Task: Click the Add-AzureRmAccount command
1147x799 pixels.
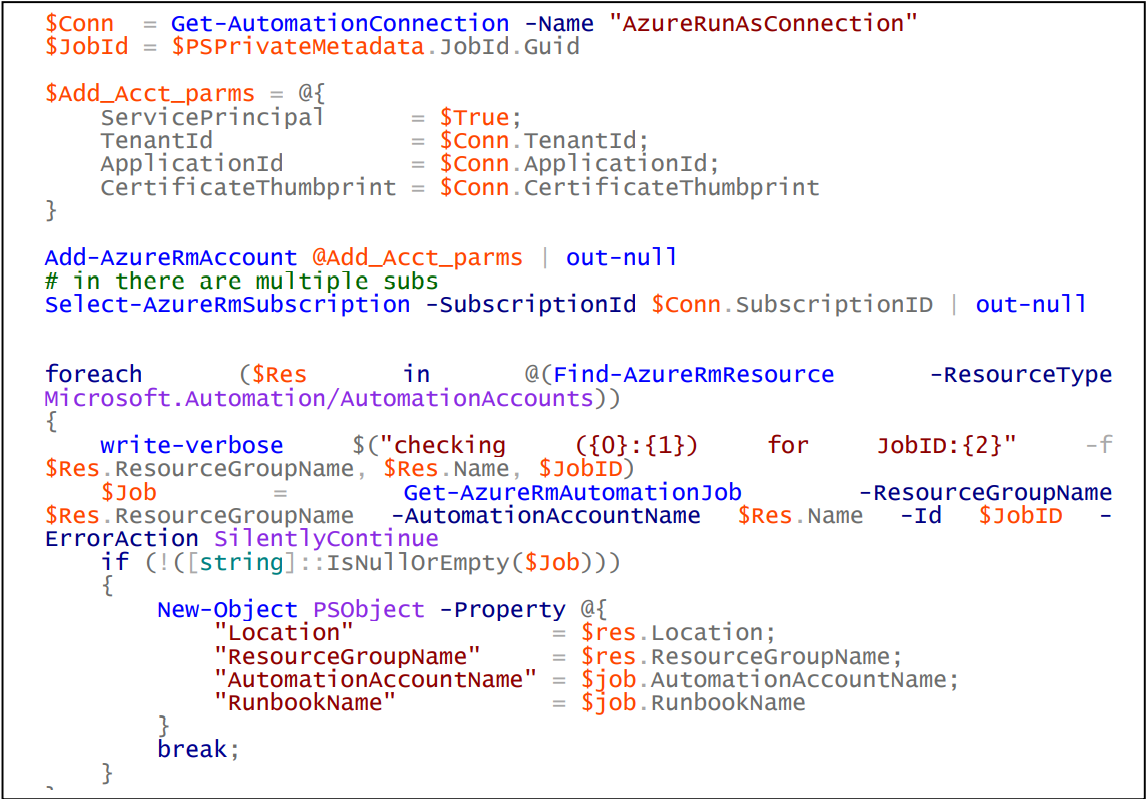Action: click(171, 258)
